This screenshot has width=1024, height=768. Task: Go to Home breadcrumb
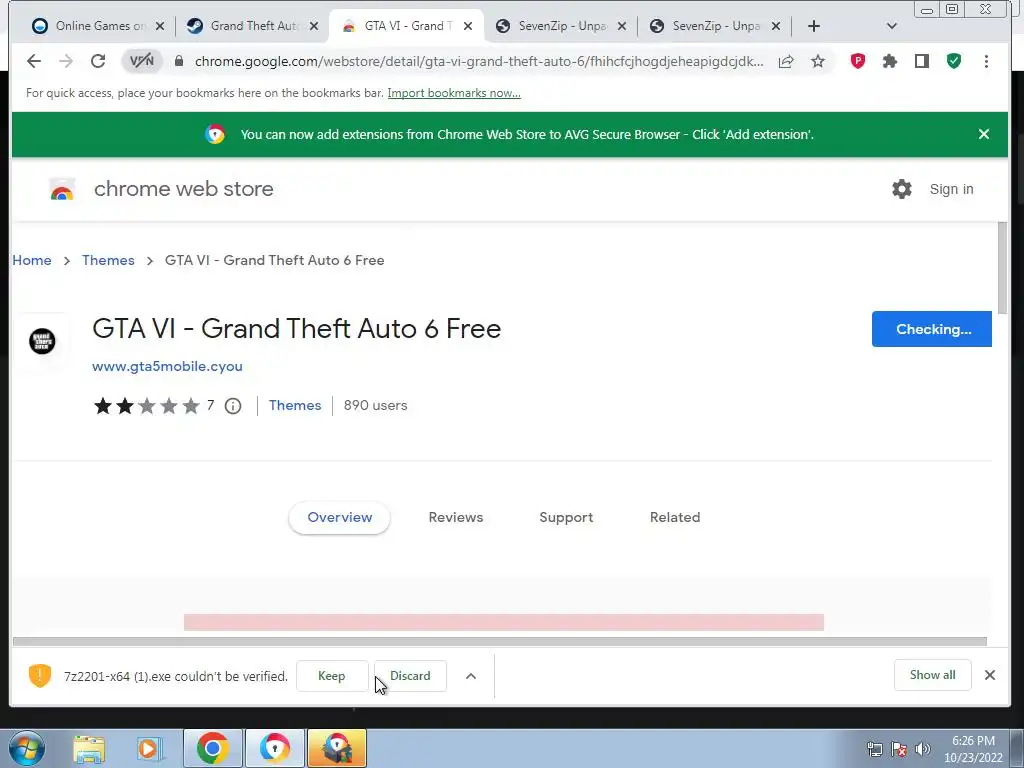(32, 260)
